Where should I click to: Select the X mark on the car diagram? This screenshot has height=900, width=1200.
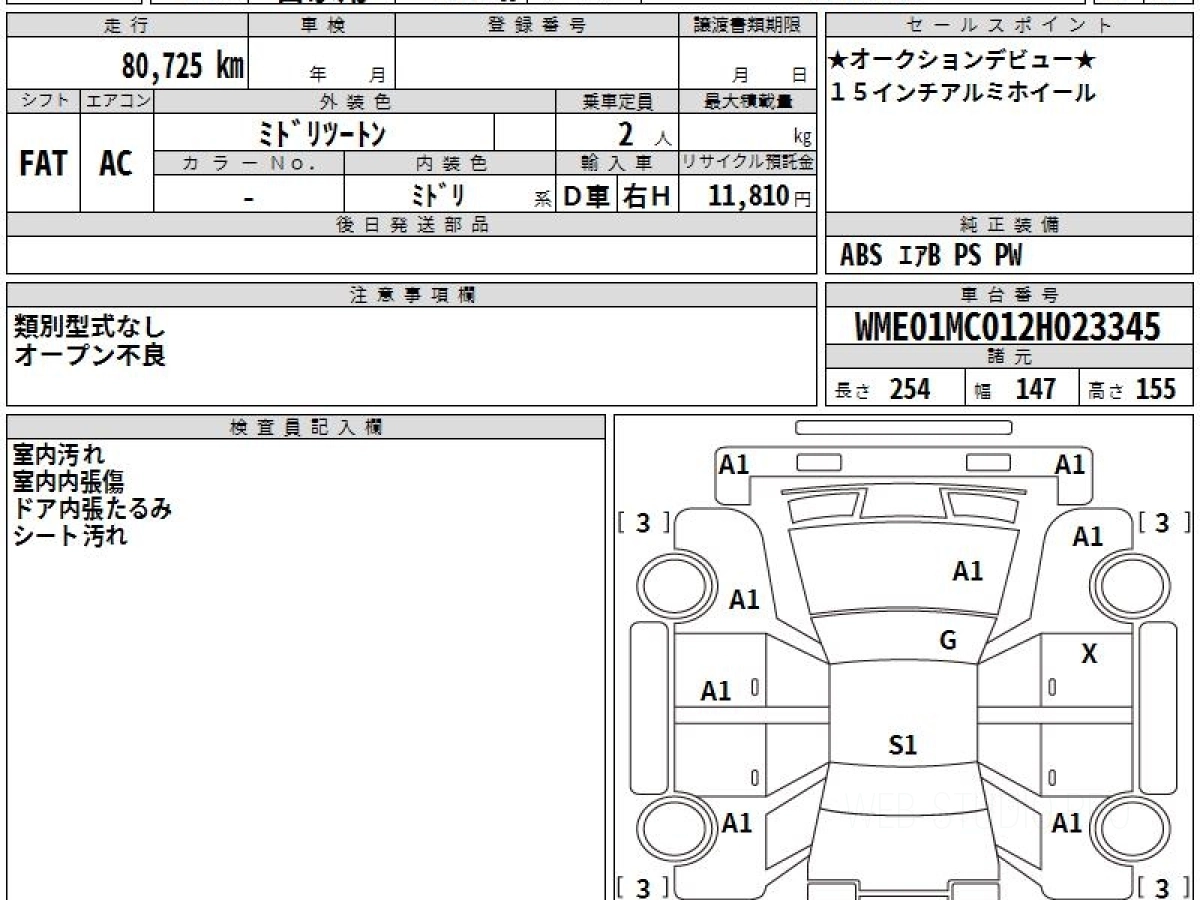(x=1089, y=655)
